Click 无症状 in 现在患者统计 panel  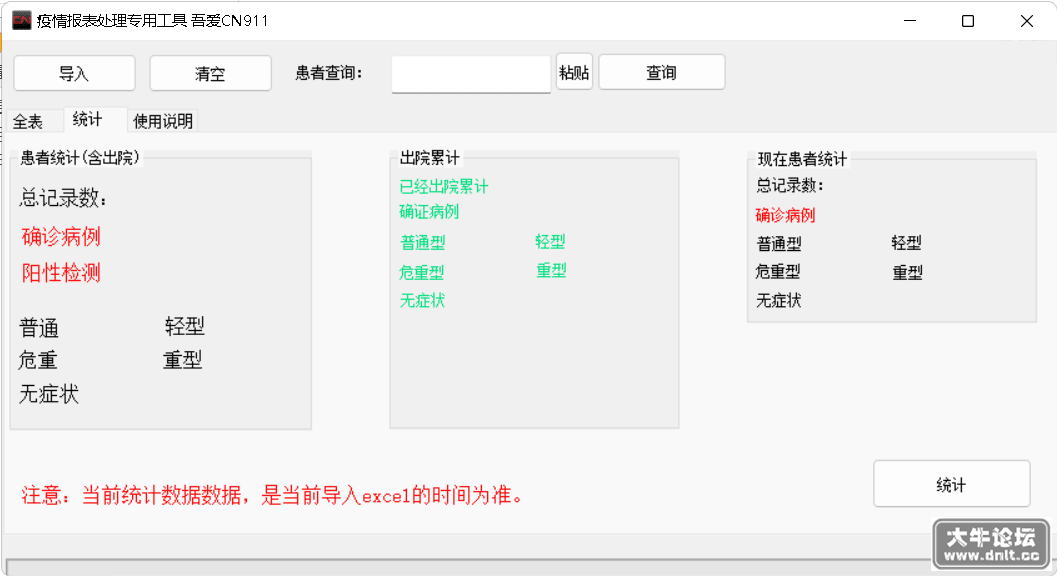(x=779, y=300)
